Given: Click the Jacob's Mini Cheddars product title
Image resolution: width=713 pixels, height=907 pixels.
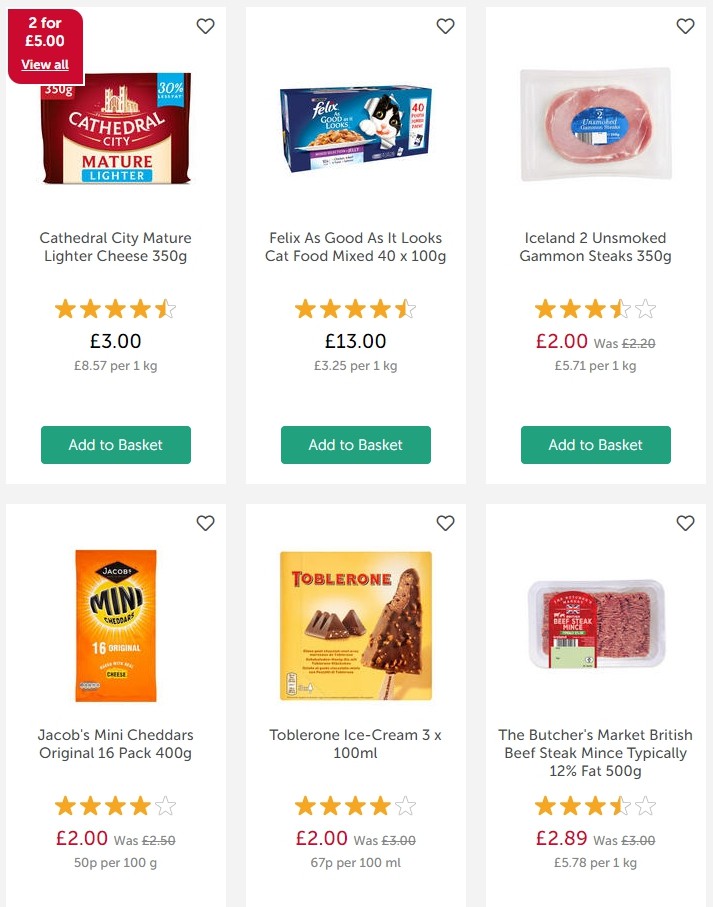Looking at the screenshot, I should pyautogui.click(x=115, y=743).
